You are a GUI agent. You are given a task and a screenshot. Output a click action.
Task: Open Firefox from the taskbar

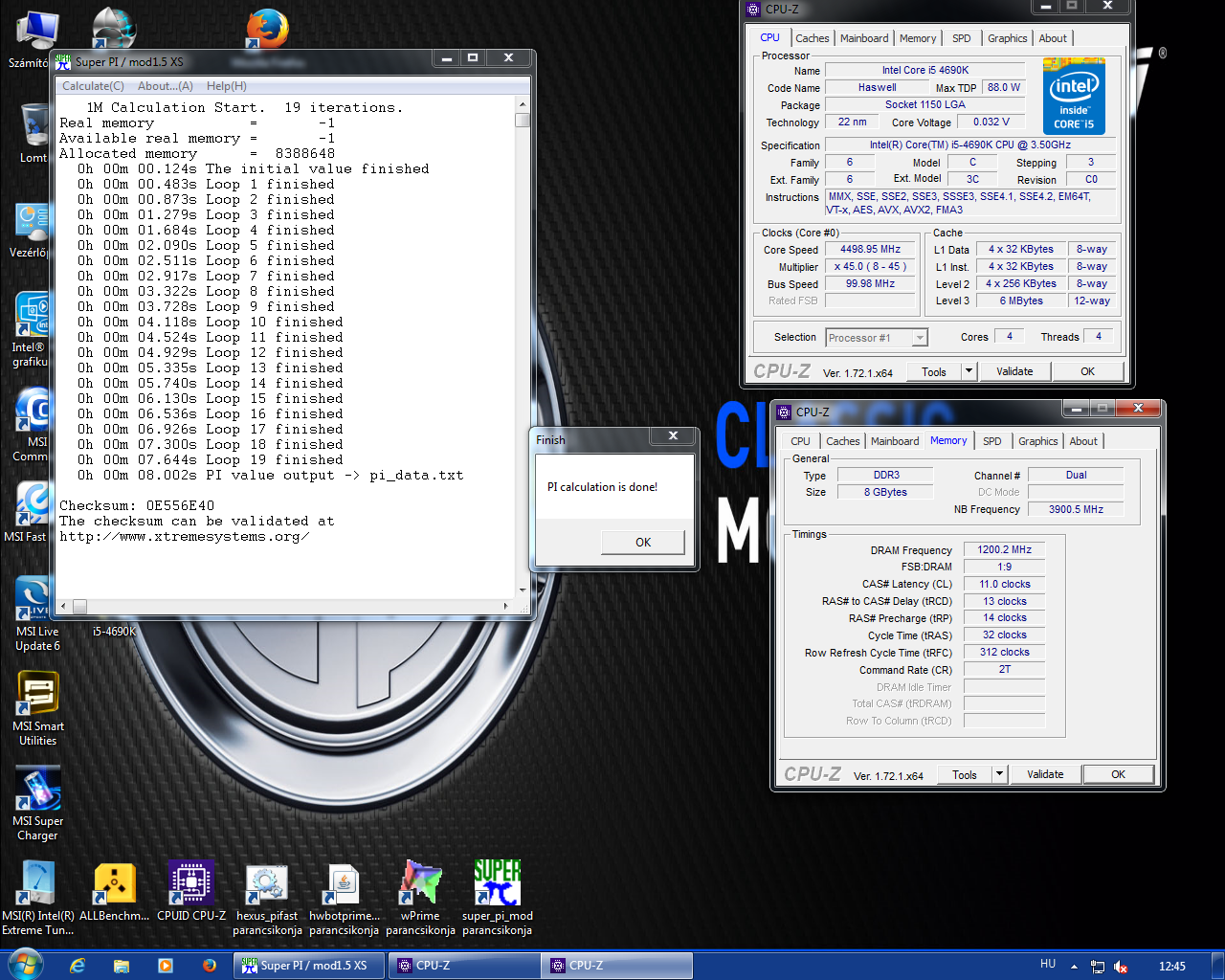coord(210,966)
